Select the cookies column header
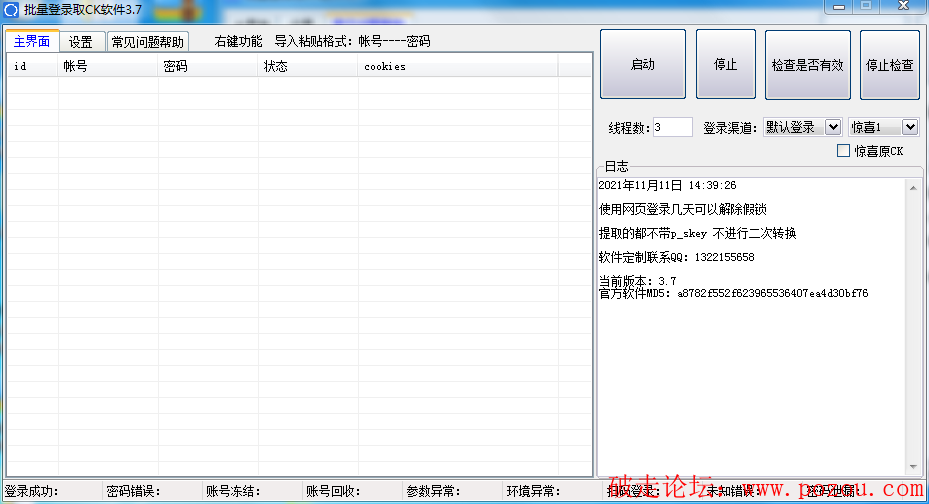The width and height of the screenshot is (929, 504). coord(457,66)
